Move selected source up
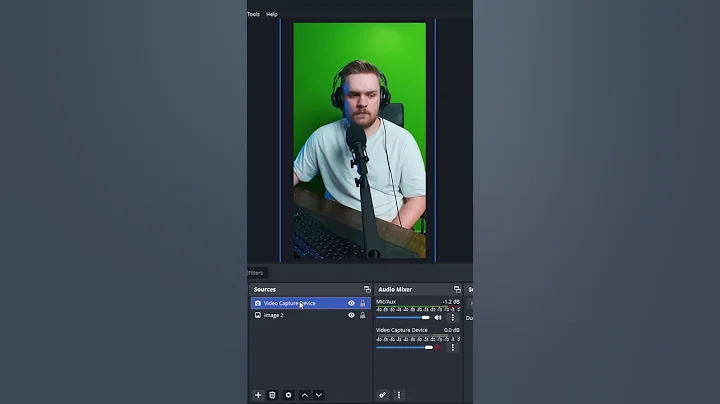The image size is (720, 404). tap(305, 395)
